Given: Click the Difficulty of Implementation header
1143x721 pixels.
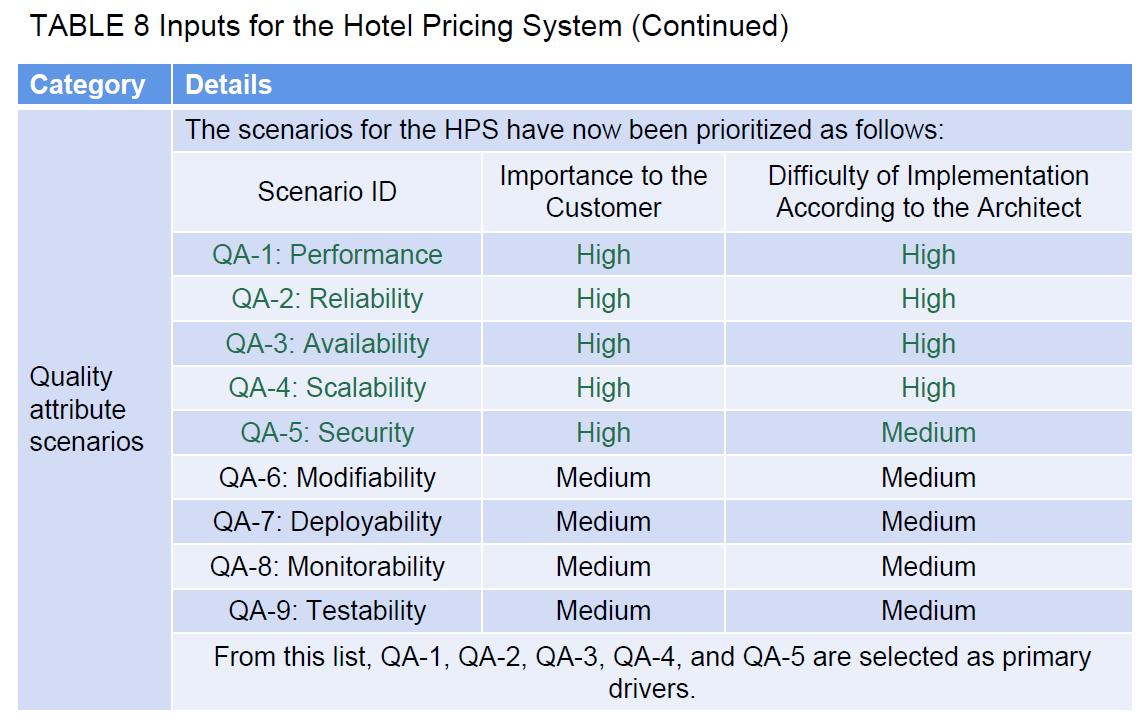Looking at the screenshot, I should [x=928, y=192].
